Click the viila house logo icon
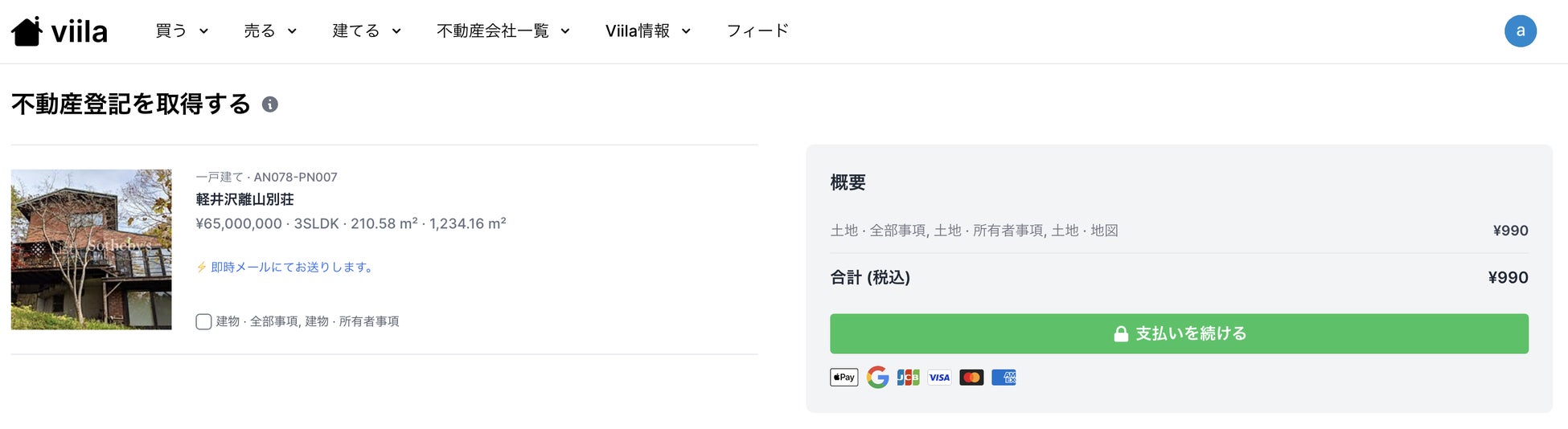This screenshot has height=429, width=1568. tap(27, 31)
